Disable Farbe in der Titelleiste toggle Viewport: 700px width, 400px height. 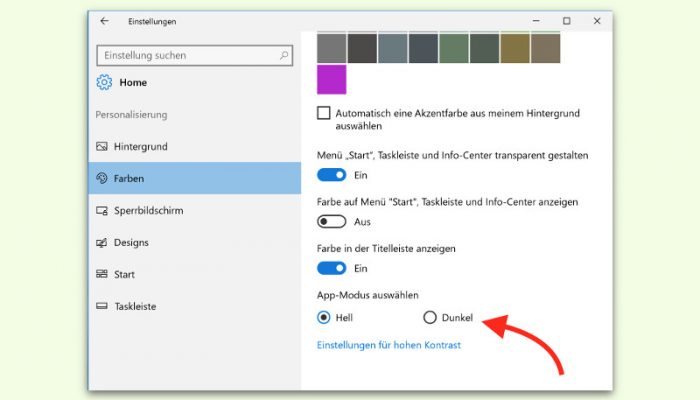click(x=332, y=268)
